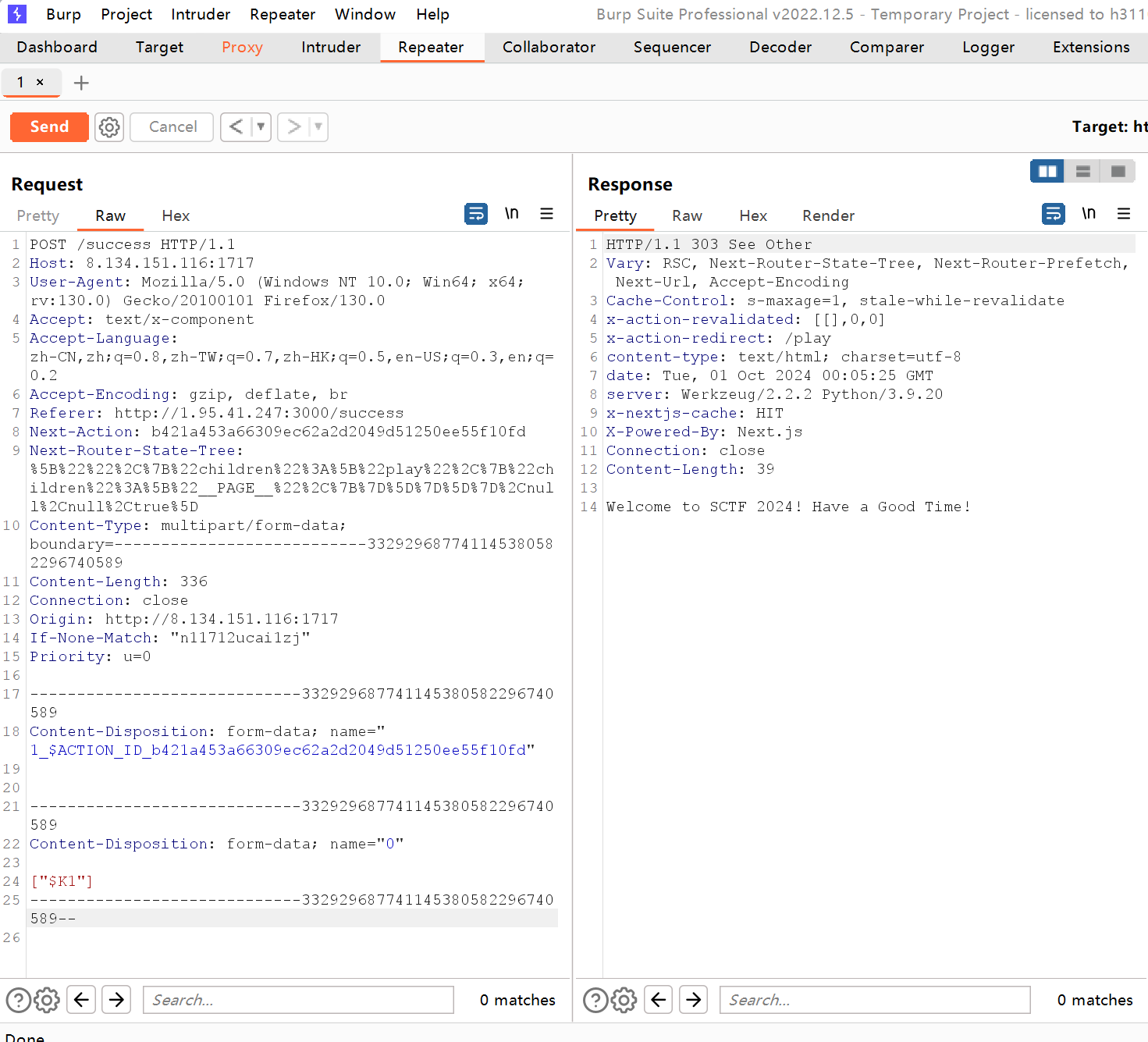Viewport: 1148px width, 1042px height.
Task: Open response search help icon
Action: 595,1000
